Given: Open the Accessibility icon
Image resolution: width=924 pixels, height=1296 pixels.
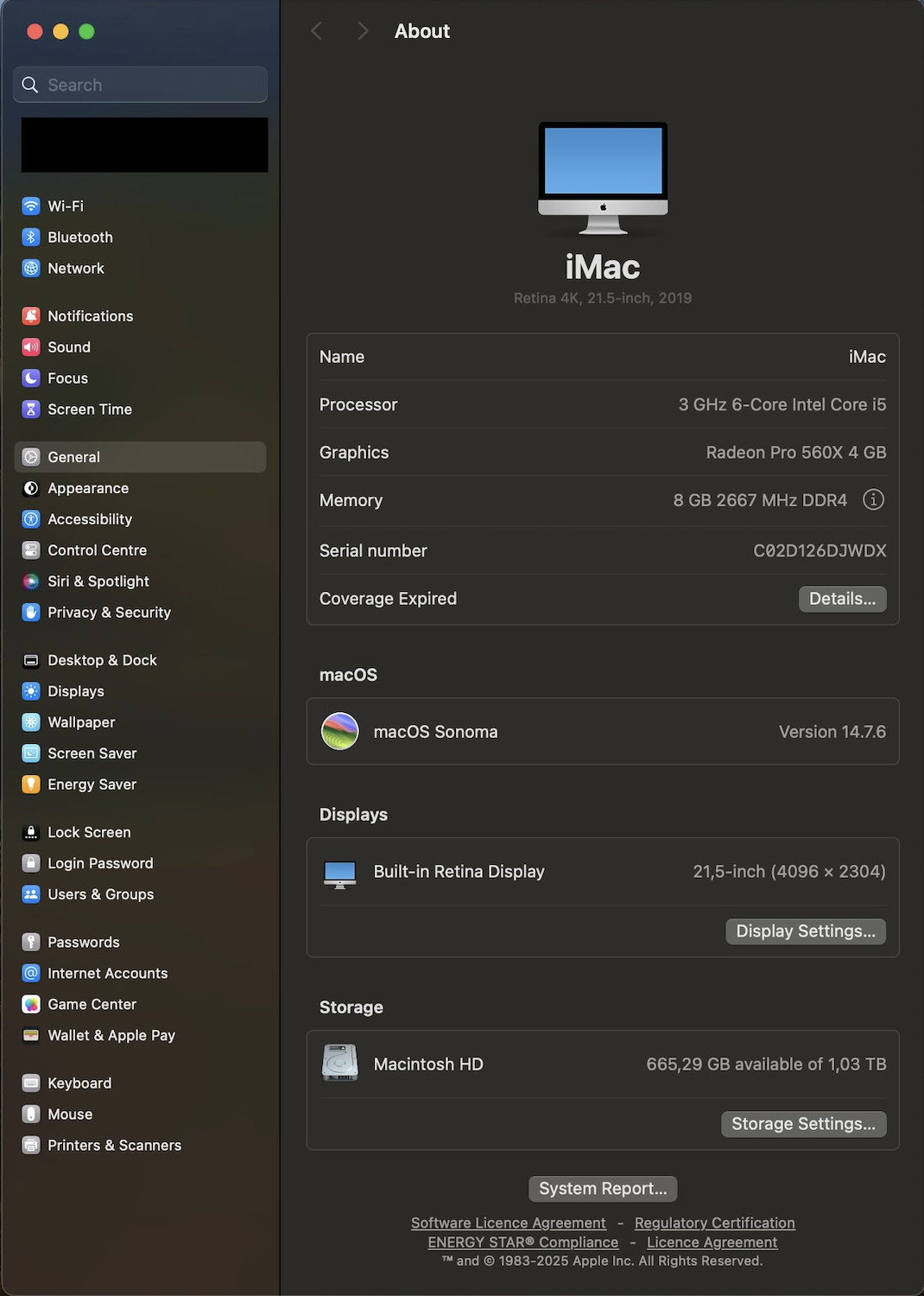Looking at the screenshot, I should (31, 518).
